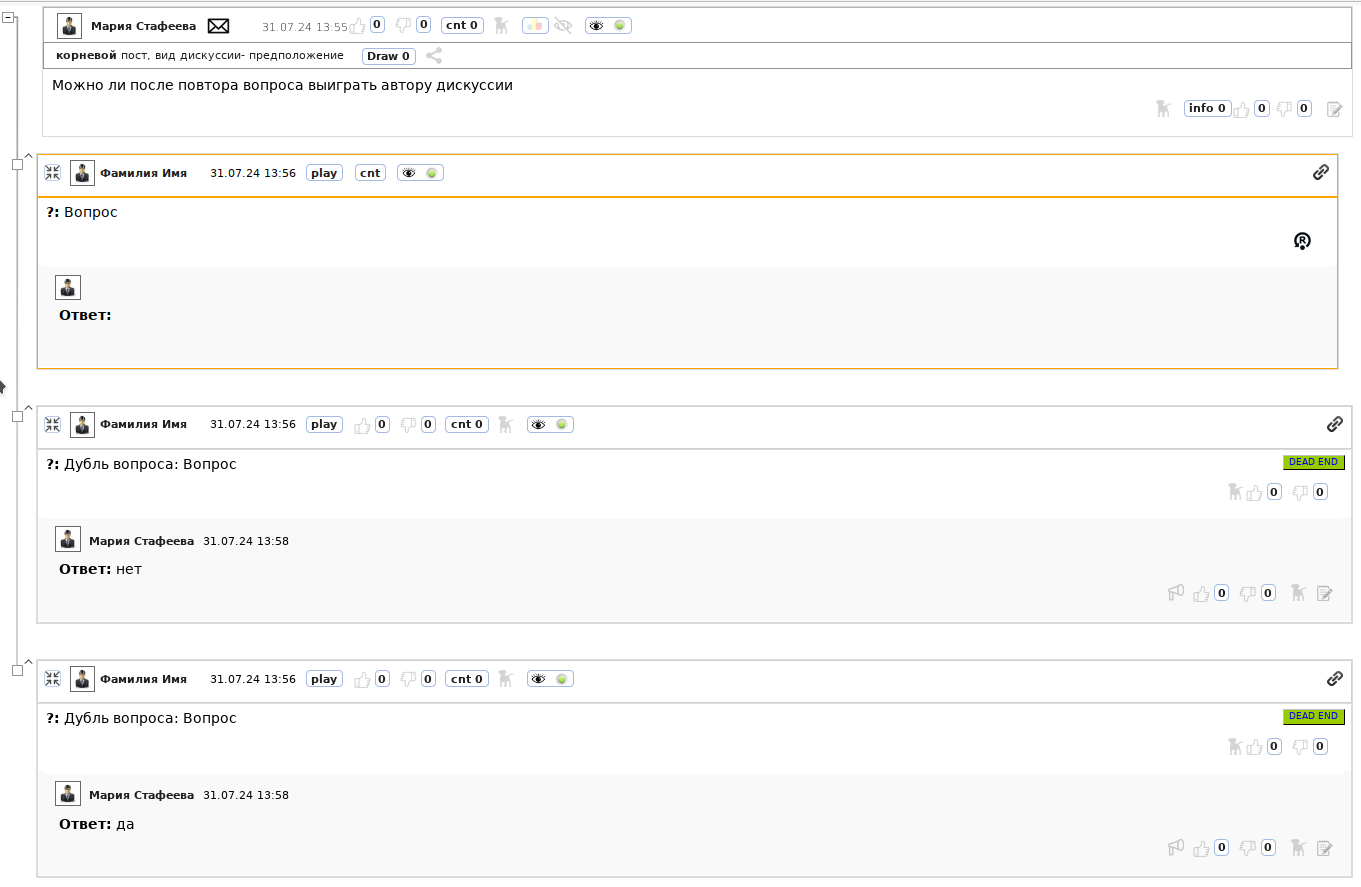This screenshot has width=1361, height=887.
Task: Click megaphone icon in the нет answer
Action: pos(1176,592)
